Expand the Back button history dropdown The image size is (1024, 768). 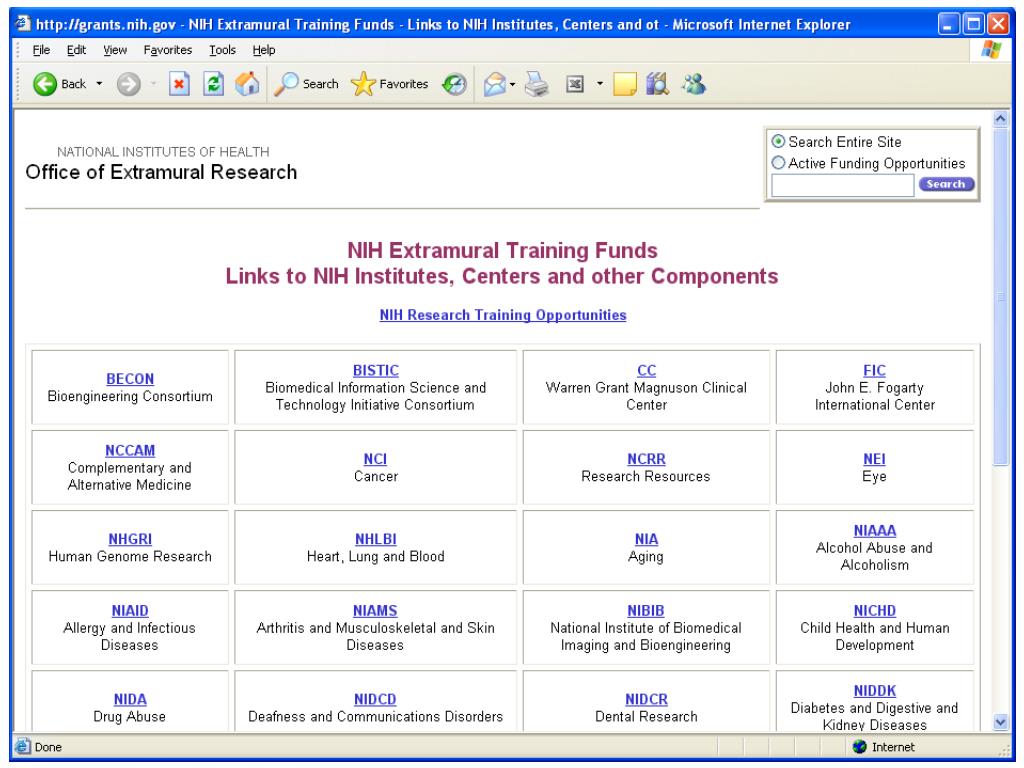pyautogui.click(x=99, y=84)
